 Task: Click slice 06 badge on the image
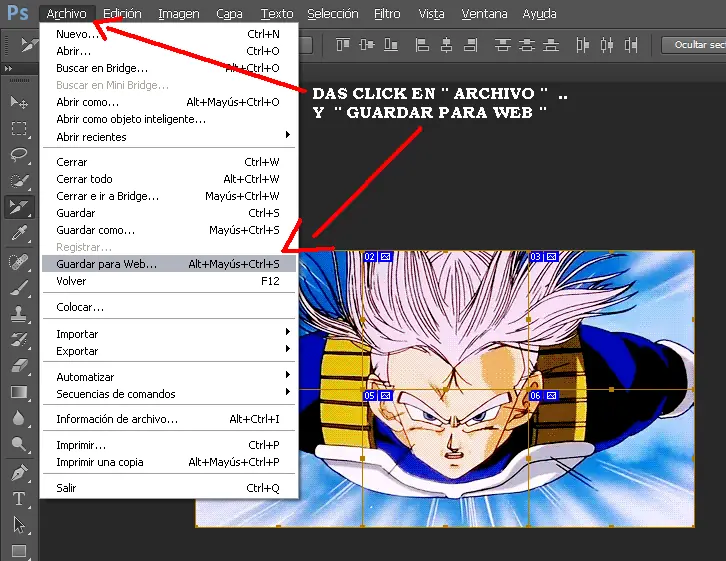click(544, 395)
